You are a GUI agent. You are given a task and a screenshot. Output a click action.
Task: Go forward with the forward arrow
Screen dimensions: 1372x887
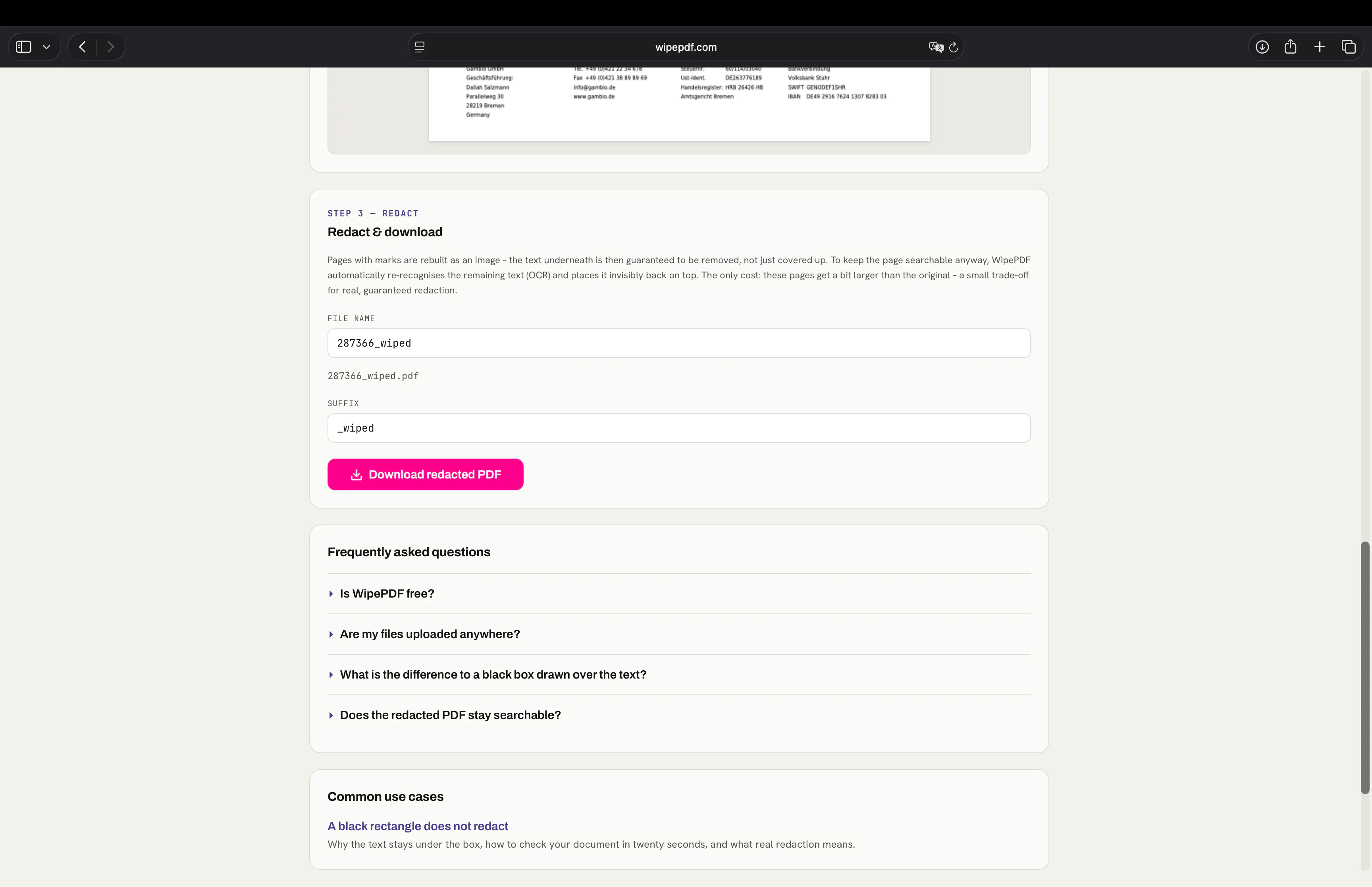[110, 47]
